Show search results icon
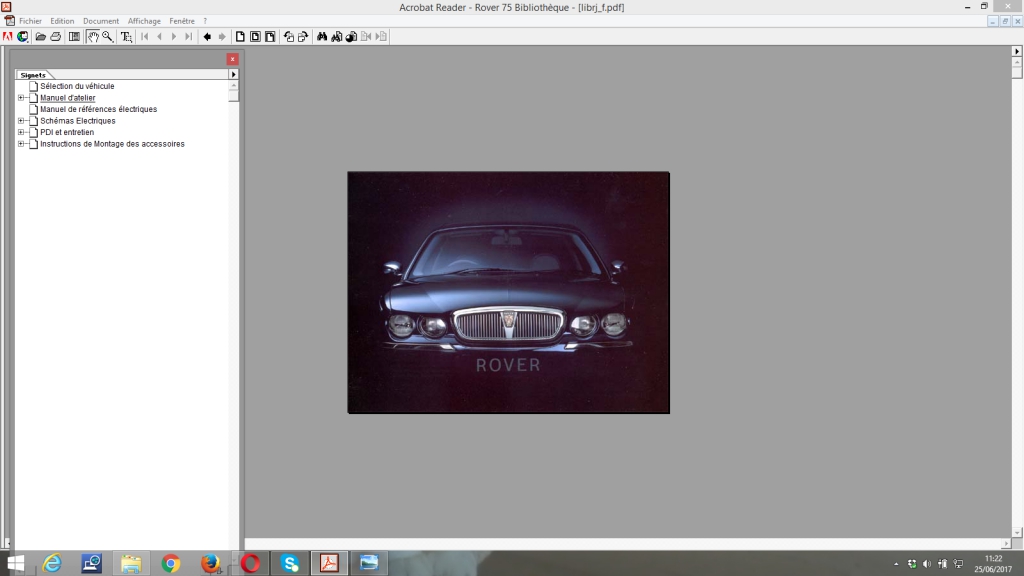This screenshot has height=576, width=1024. pyautogui.click(x=351, y=37)
